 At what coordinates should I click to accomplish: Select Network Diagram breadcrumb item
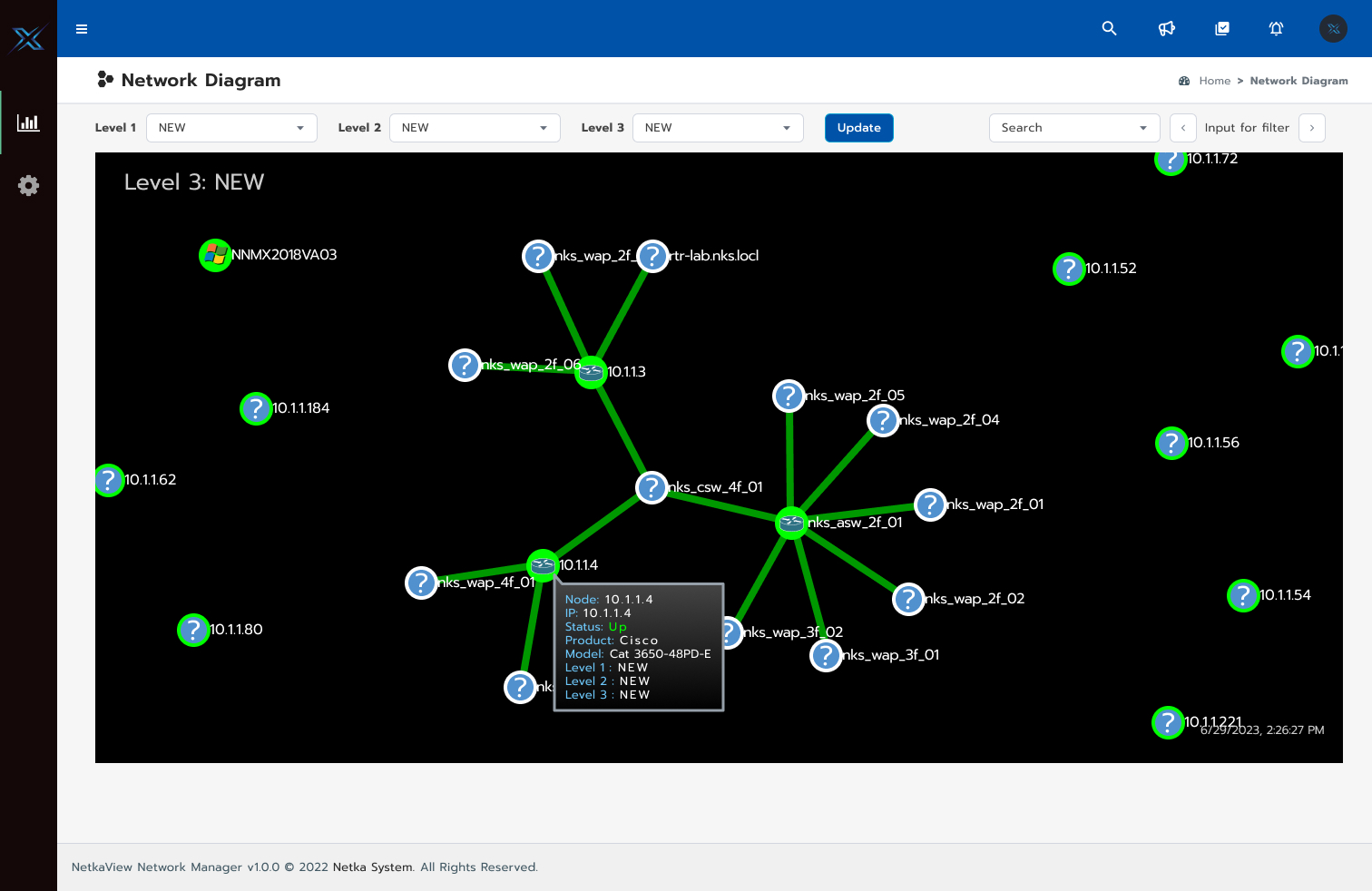(1298, 81)
